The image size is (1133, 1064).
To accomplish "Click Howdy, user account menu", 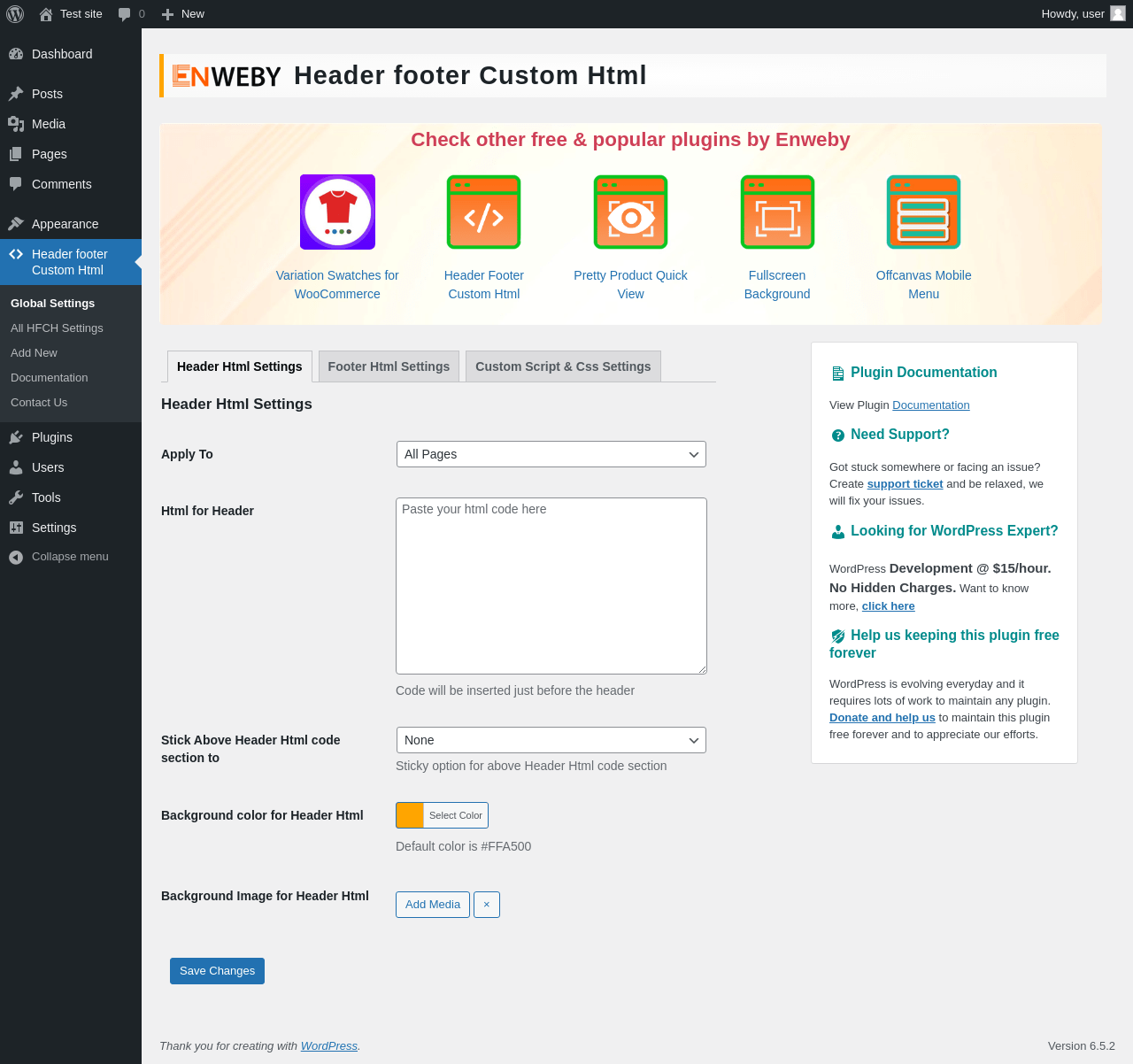I will (1083, 14).
